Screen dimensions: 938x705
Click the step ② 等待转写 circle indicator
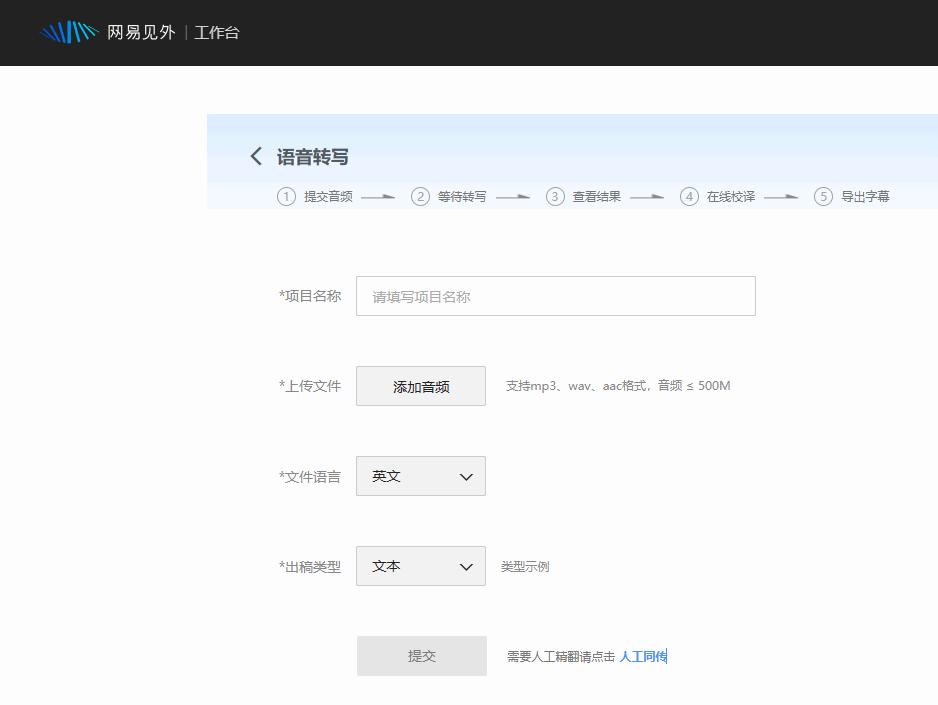pos(421,197)
